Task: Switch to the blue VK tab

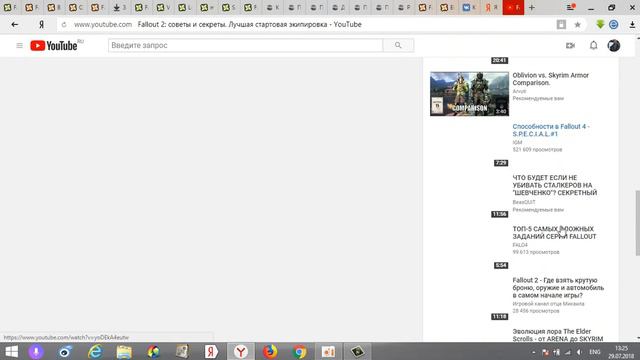Action: point(469,7)
